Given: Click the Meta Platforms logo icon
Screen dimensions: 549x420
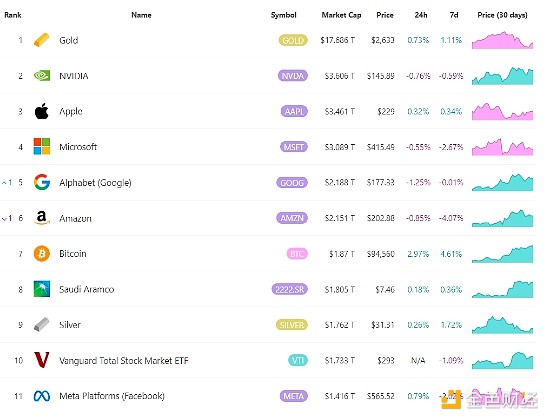Looking at the screenshot, I should [42, 396].
